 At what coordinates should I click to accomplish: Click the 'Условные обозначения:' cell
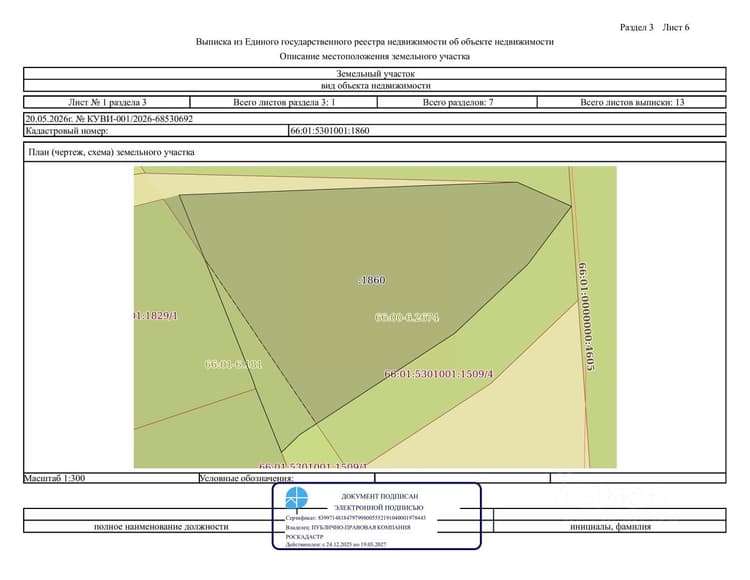(287, 478)
